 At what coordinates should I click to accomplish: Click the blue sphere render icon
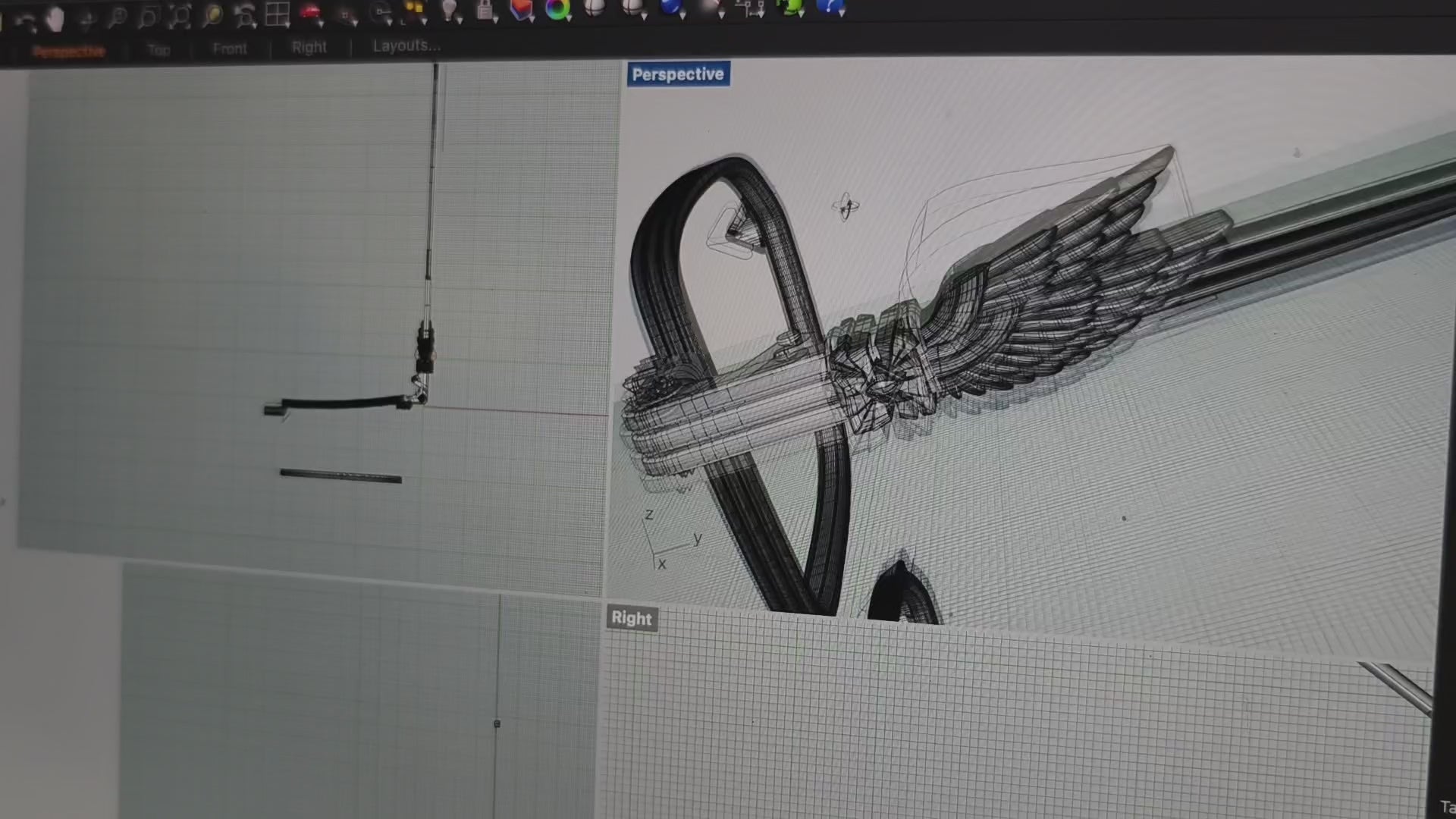tap(670, 7)
